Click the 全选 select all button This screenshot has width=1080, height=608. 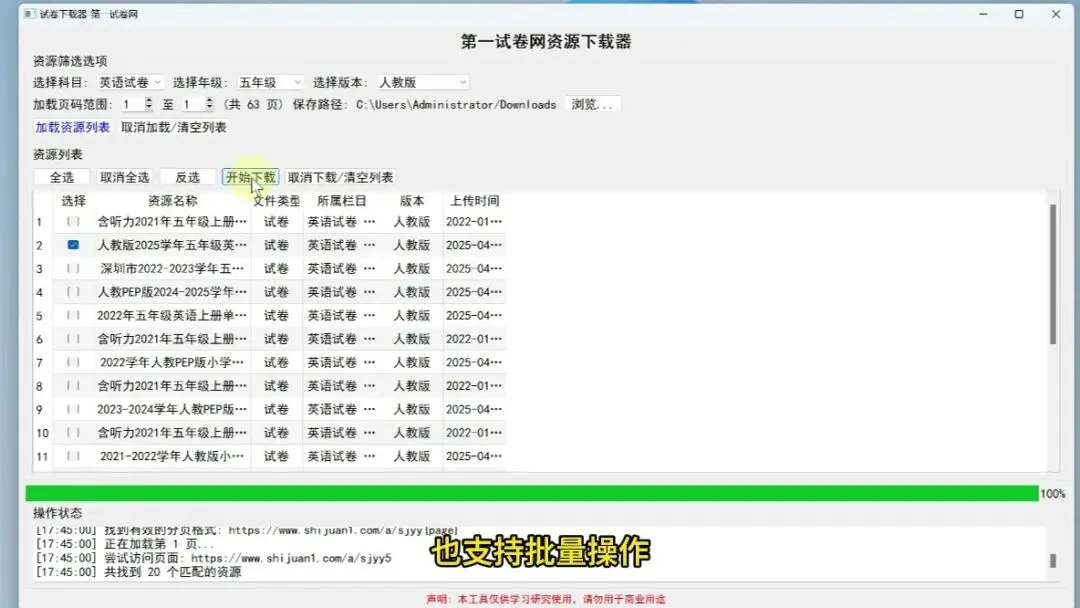coord(61,178)
